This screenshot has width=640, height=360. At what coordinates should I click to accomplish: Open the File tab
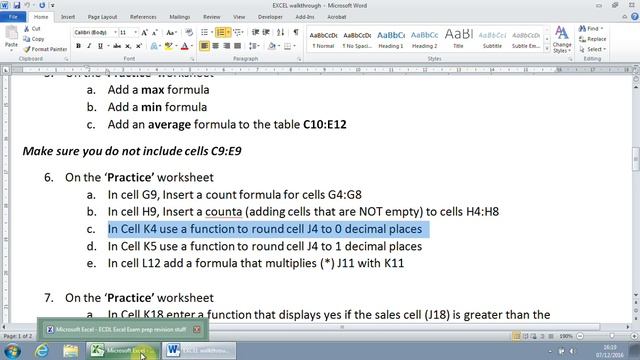pos(13,17)
